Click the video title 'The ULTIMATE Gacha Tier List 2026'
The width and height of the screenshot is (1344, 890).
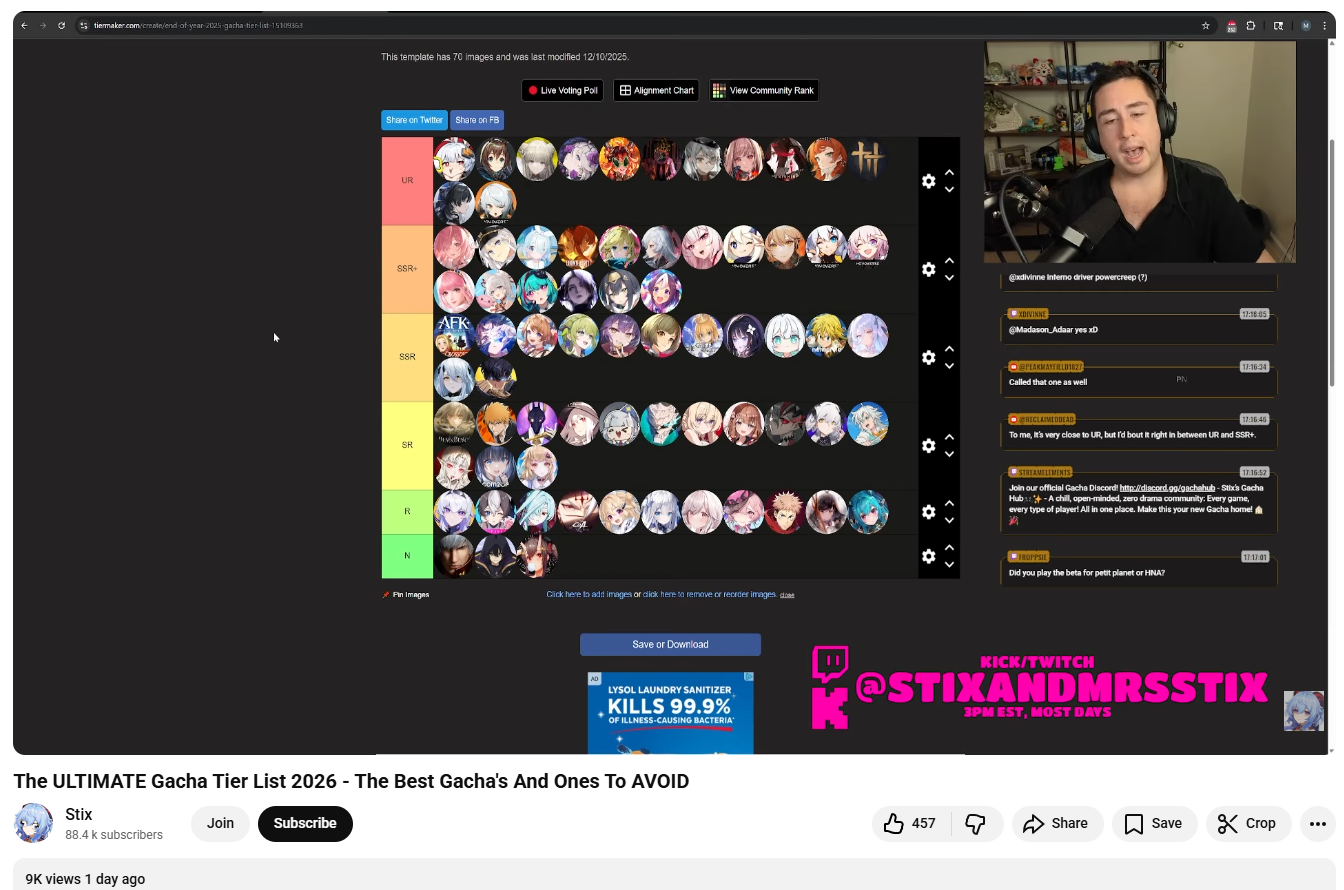pos(351,781)
